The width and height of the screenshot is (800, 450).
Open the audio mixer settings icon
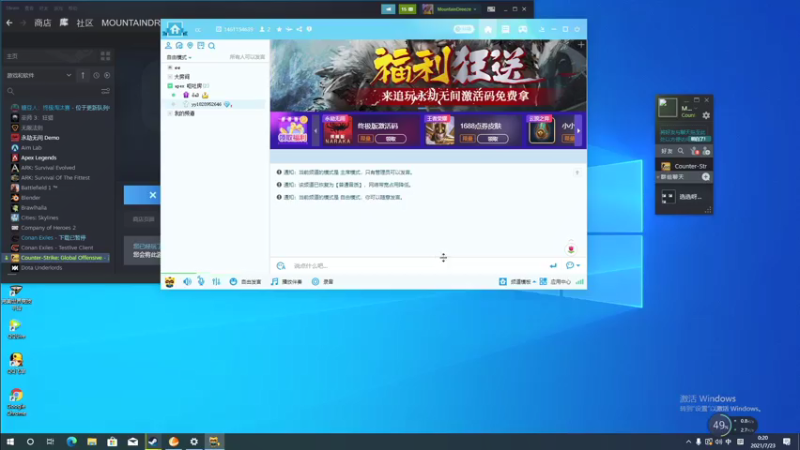216,282
